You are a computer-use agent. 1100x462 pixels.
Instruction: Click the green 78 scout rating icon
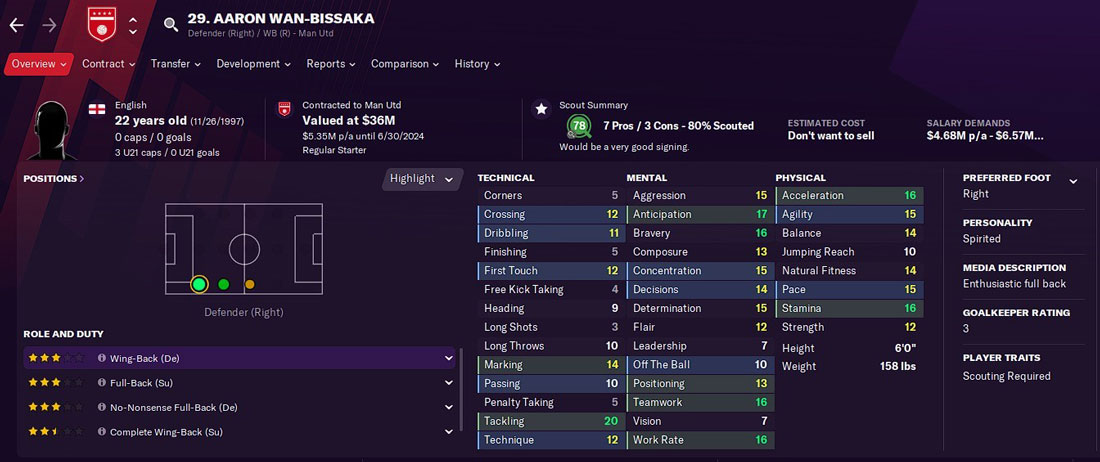click(x=579, y=126)
